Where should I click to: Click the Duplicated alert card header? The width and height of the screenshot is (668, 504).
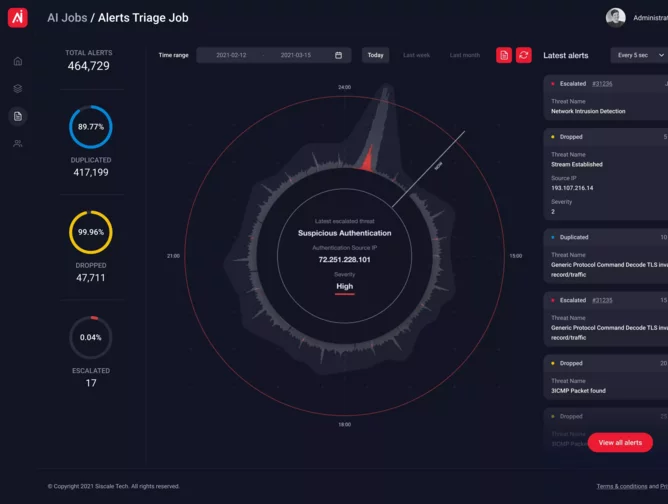click(x=606, y=237)
